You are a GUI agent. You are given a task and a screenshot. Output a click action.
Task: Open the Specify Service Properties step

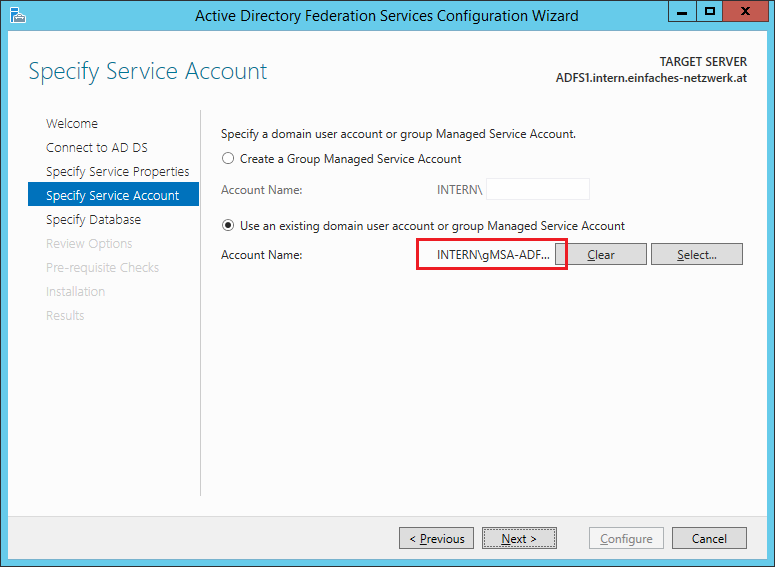click(118, 172)
